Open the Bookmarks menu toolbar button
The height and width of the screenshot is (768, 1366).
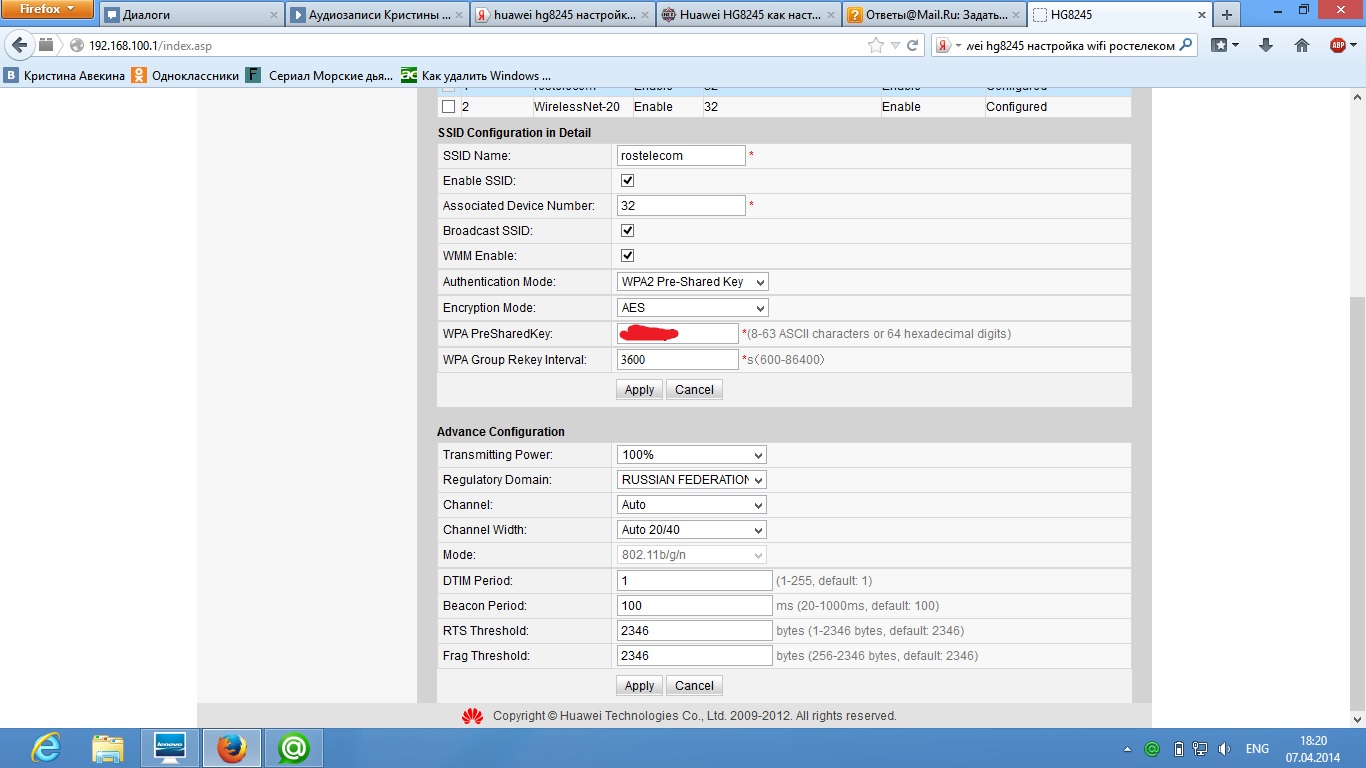point(1225,45)
